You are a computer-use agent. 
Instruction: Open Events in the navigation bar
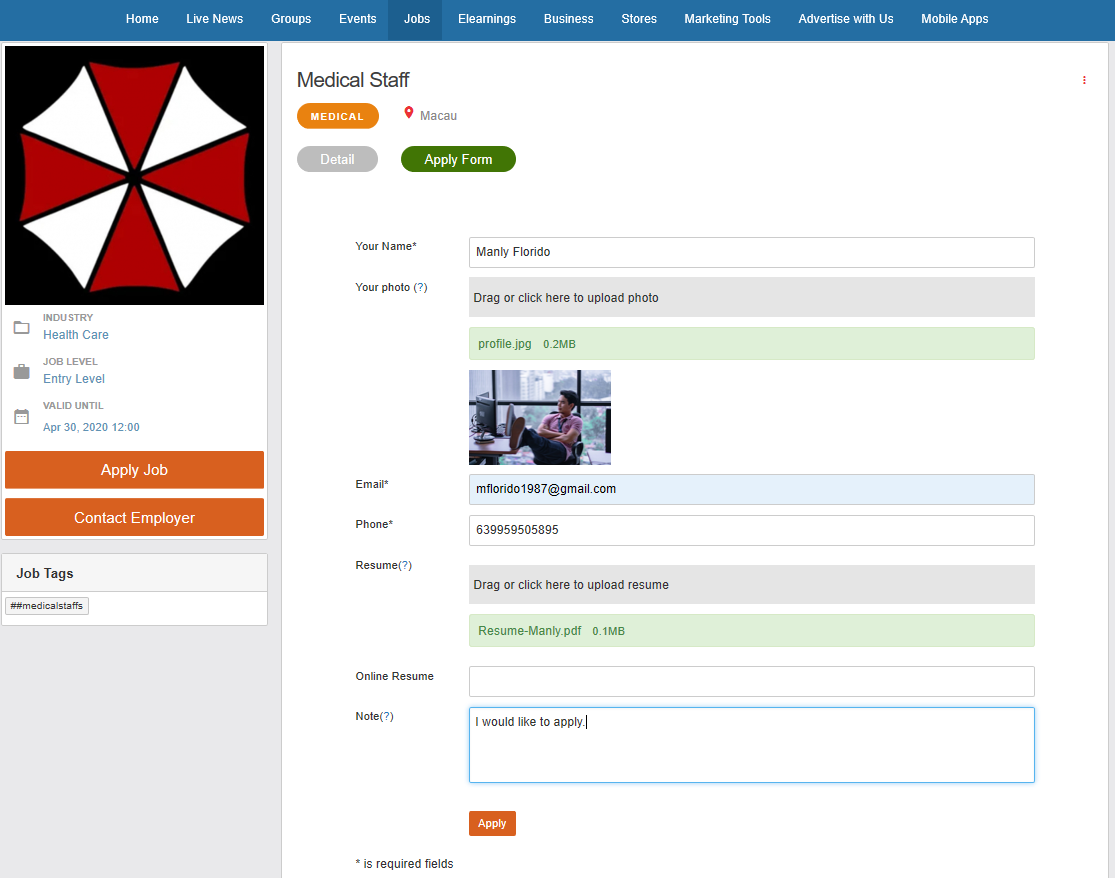click(x=358, y=19)
